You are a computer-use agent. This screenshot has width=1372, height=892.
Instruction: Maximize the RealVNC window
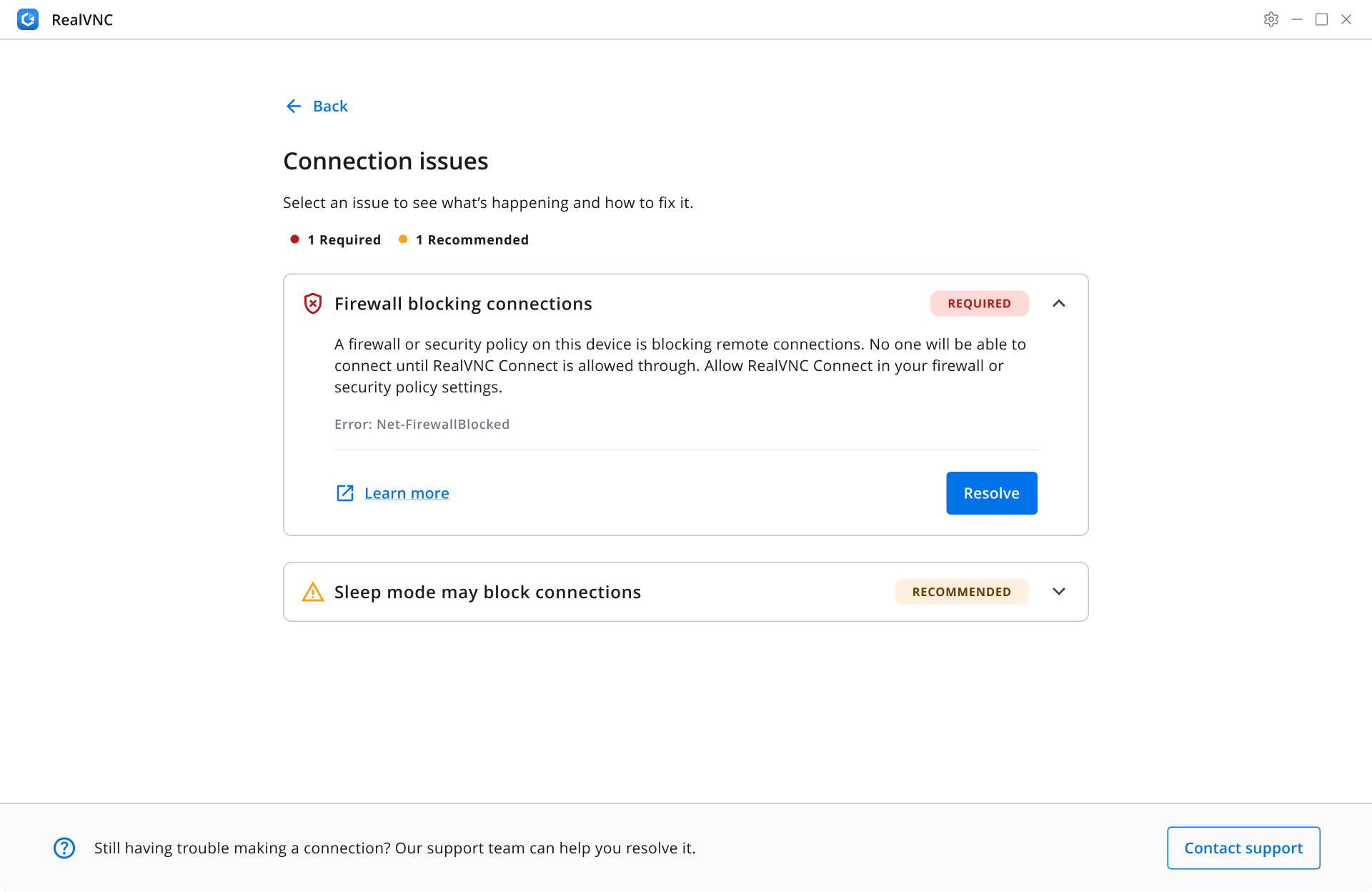1322,19
